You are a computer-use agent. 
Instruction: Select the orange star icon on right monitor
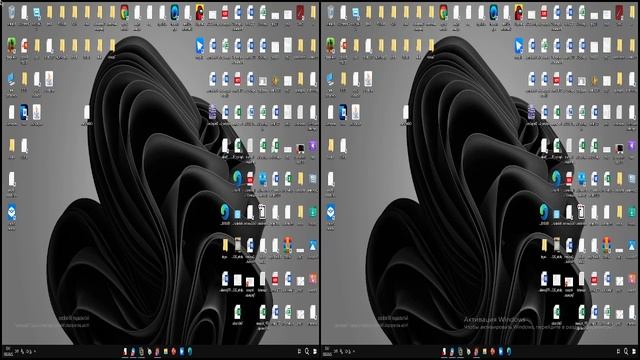[594, 80]
